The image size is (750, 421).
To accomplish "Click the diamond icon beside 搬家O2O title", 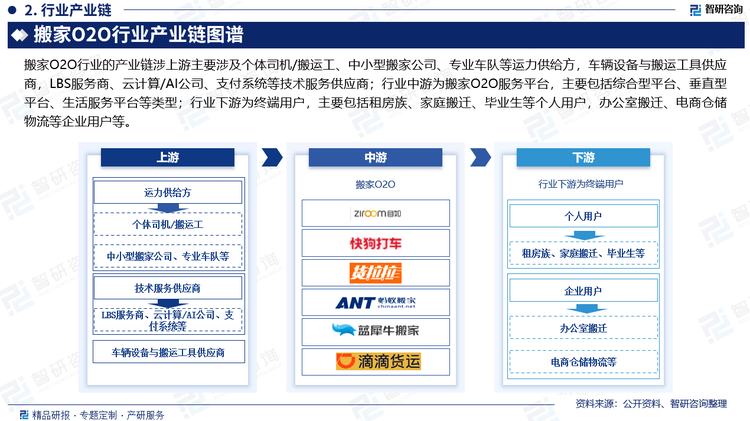I will pyautogui.click(x=20, y=35).
